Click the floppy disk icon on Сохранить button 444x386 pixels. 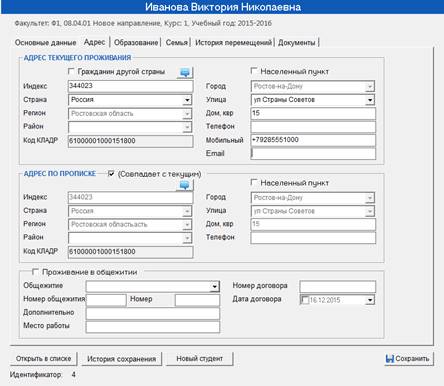pyautogui.click(x=389, y=359)
